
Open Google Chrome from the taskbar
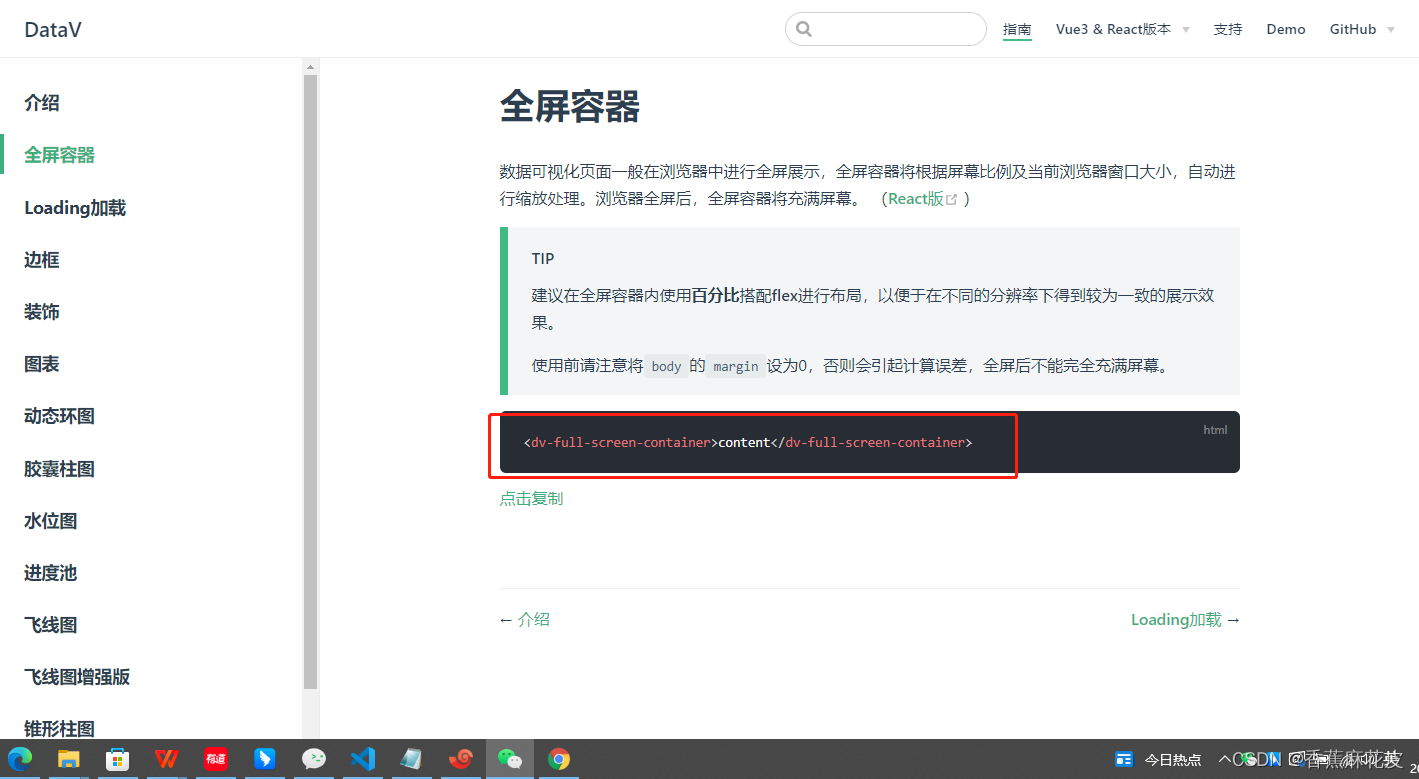[x=559, y=759]
